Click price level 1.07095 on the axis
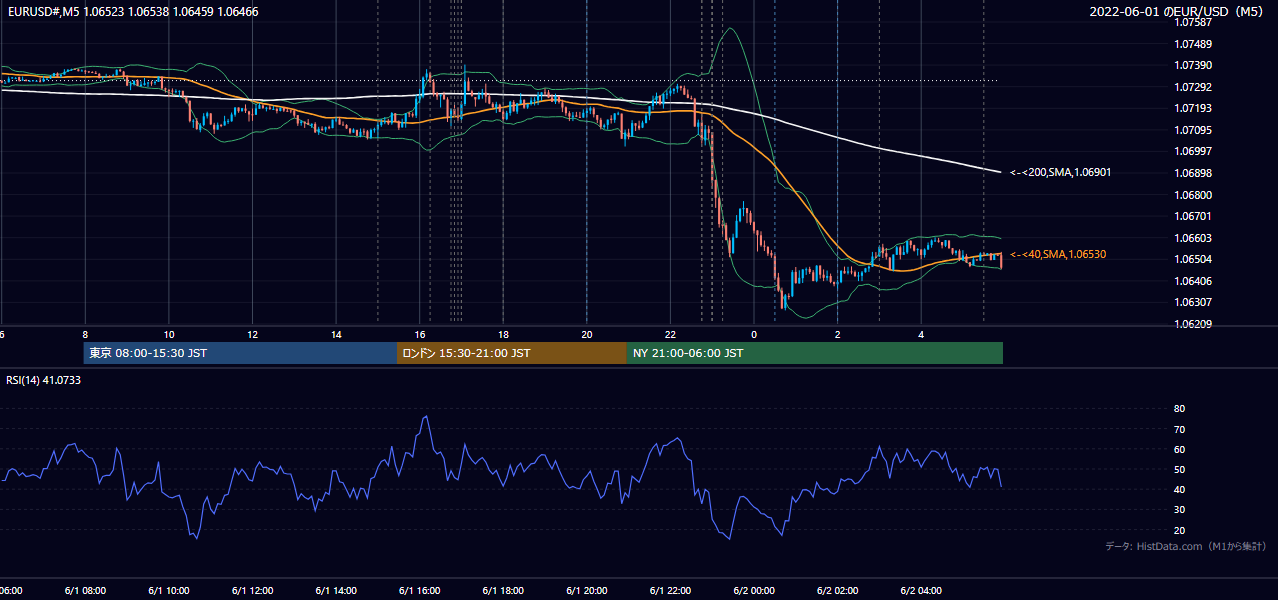 pos(1193,130)
